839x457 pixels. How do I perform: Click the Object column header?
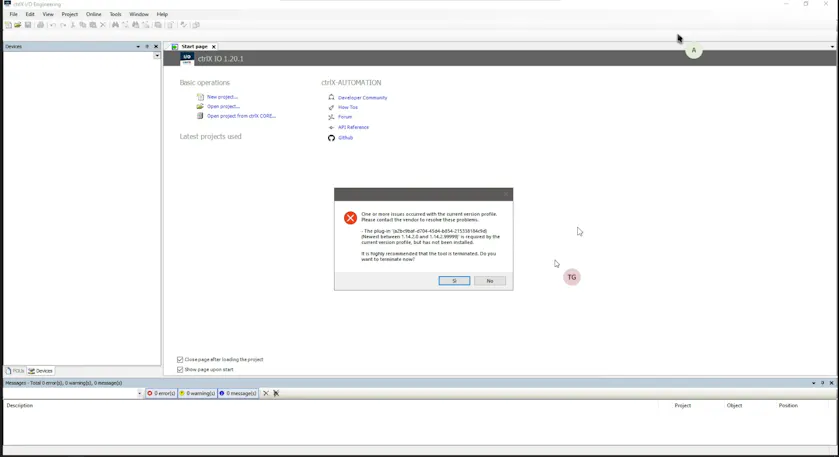(734, 406)
